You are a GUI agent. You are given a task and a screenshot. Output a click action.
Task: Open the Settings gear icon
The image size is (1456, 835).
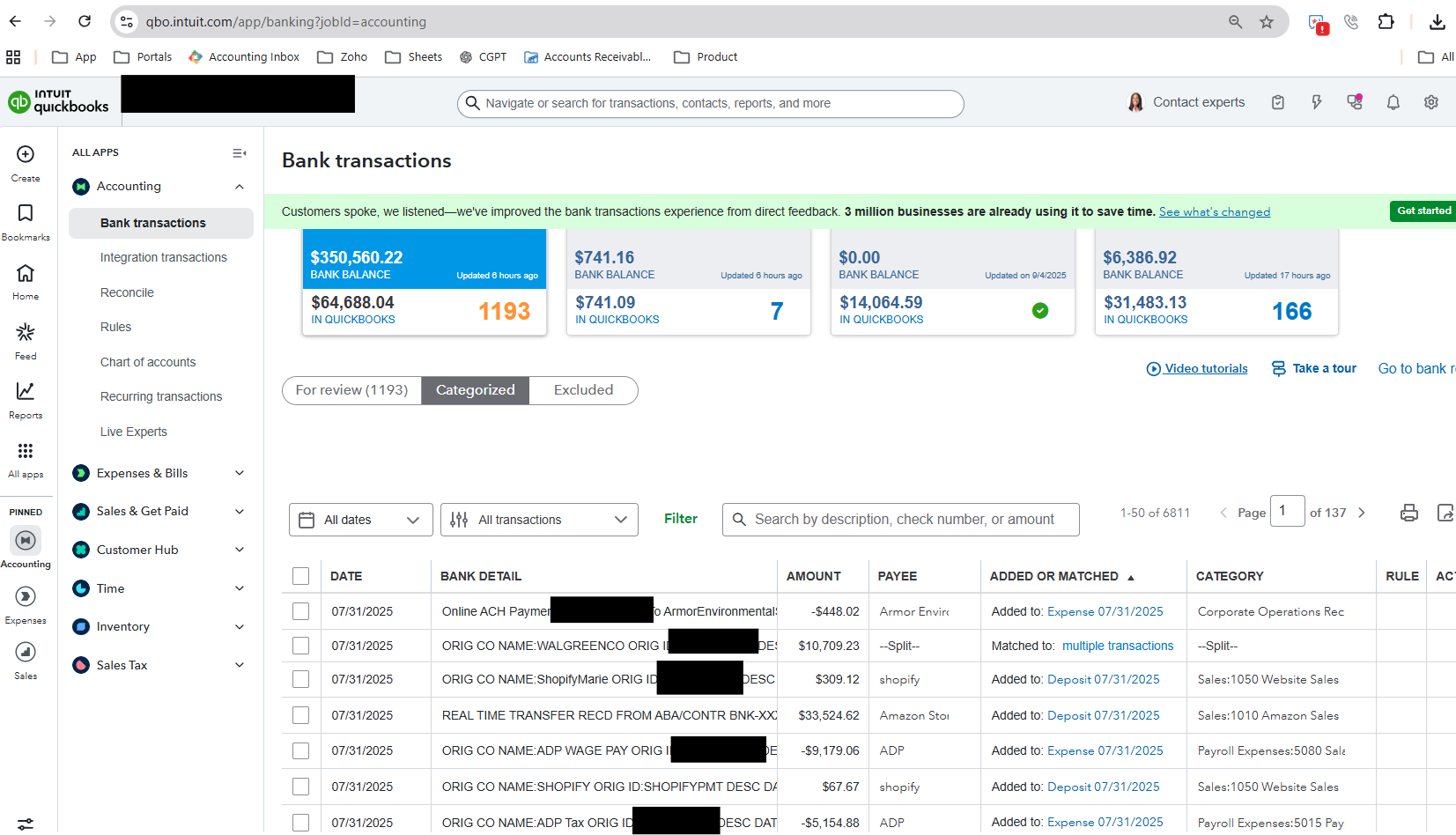(x=1431, y=102)
